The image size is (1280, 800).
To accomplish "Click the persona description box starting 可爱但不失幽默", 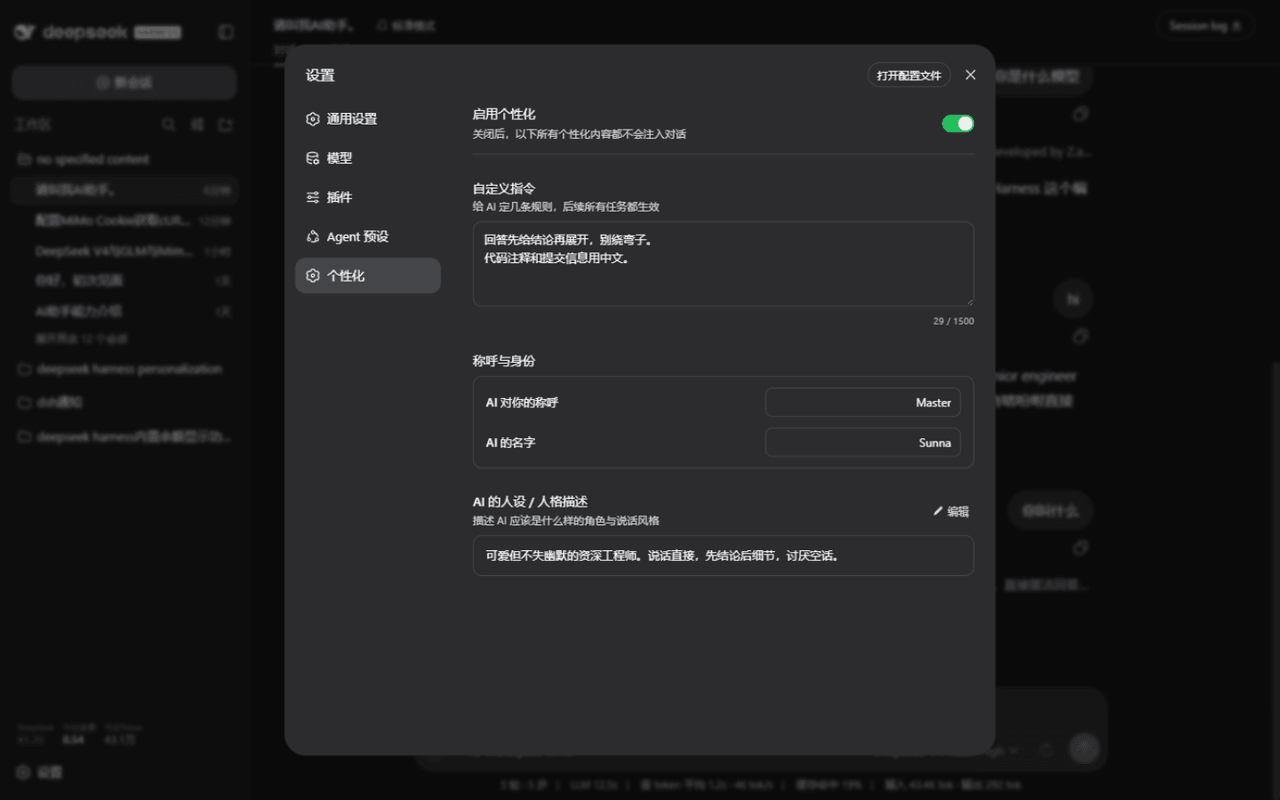I will click(723, 556).
